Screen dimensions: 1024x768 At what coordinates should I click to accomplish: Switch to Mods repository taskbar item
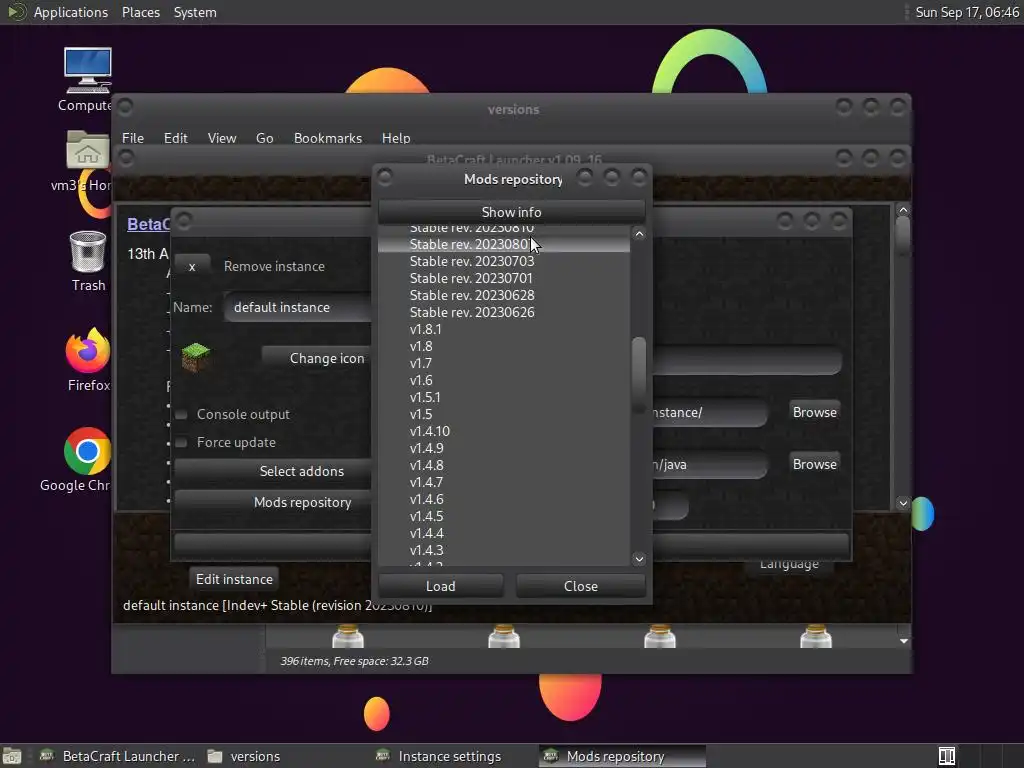(622, 756)
